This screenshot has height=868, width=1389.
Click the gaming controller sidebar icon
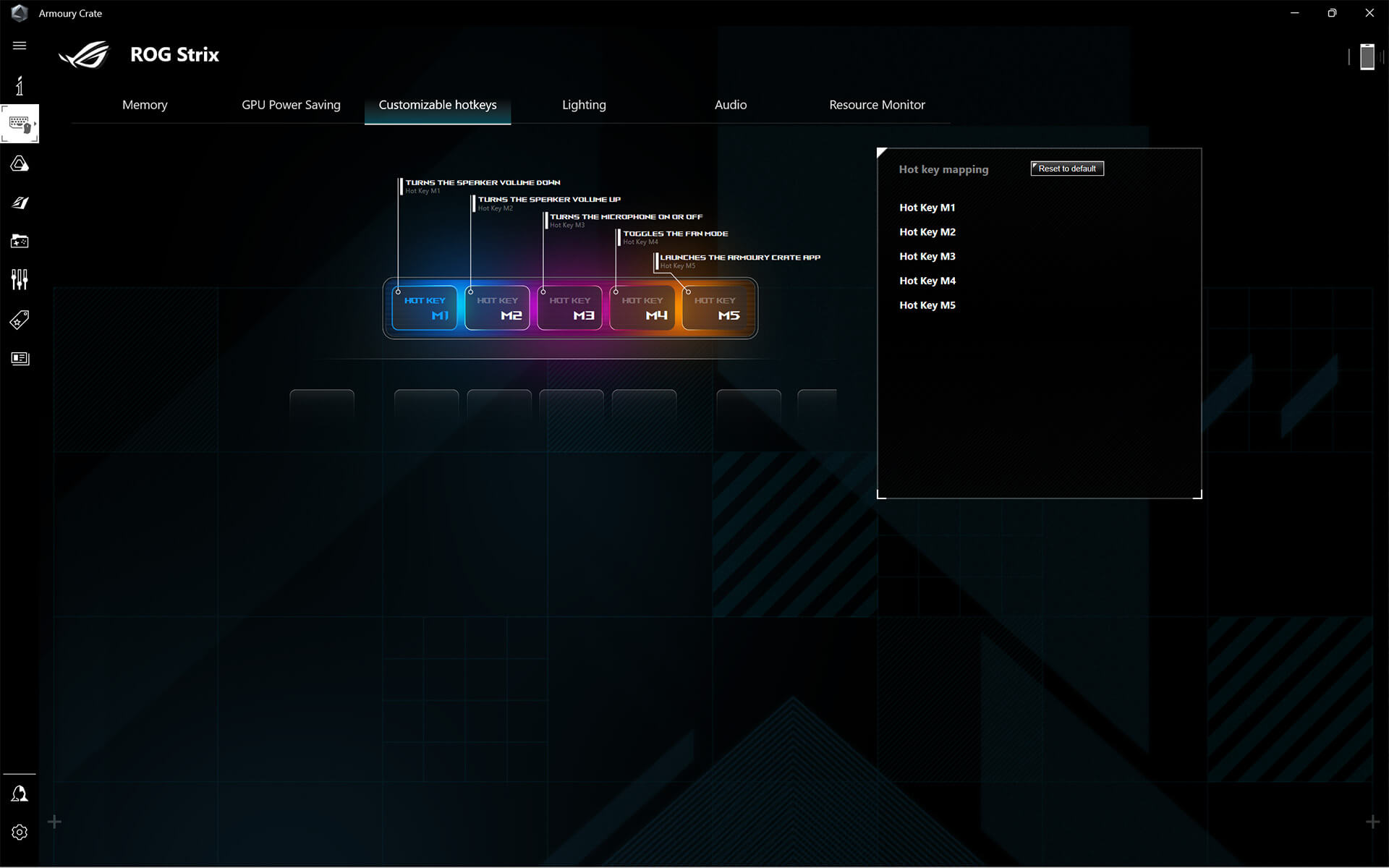(x=20, y=241)
